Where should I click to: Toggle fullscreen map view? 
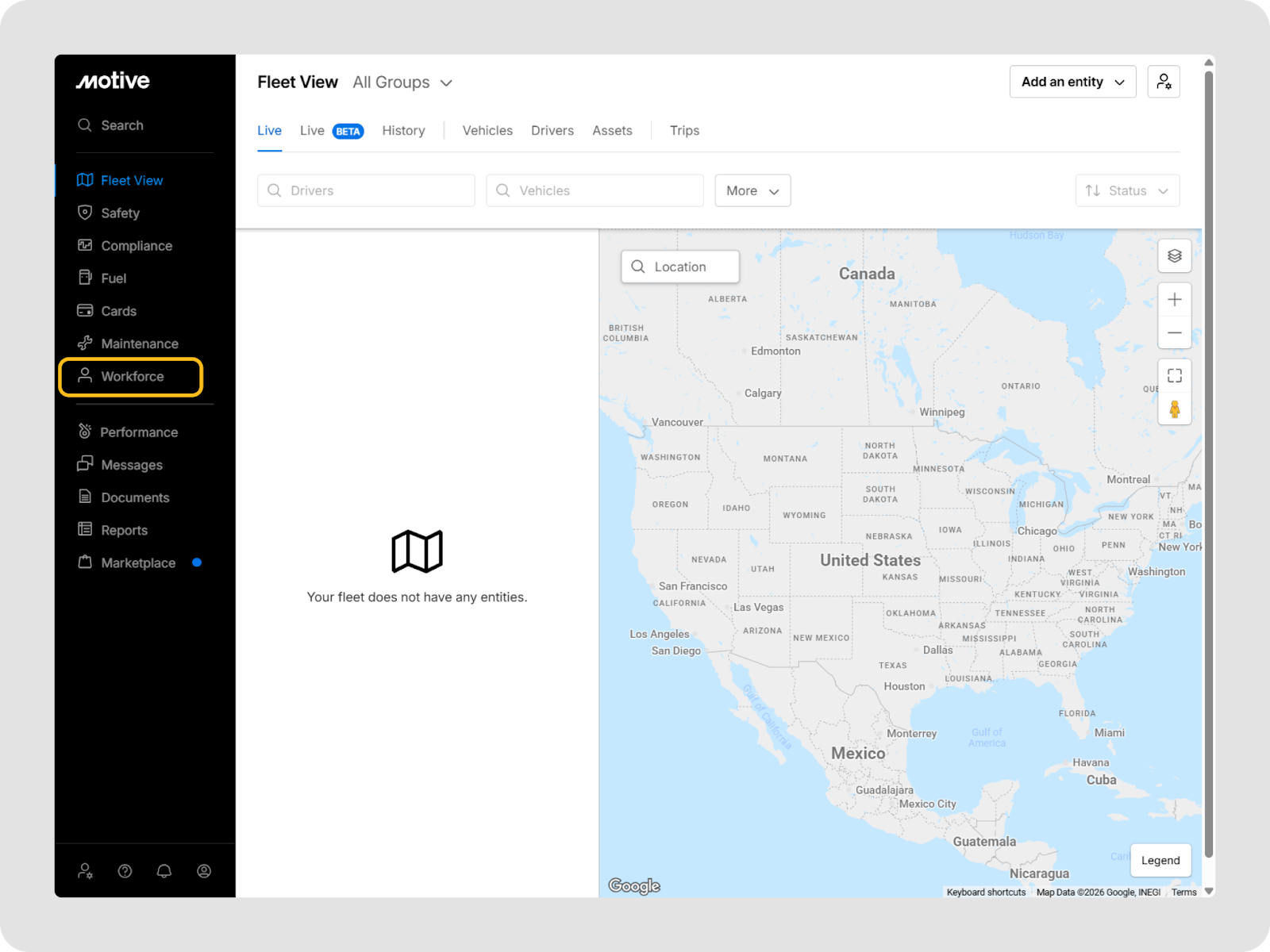1175,376
